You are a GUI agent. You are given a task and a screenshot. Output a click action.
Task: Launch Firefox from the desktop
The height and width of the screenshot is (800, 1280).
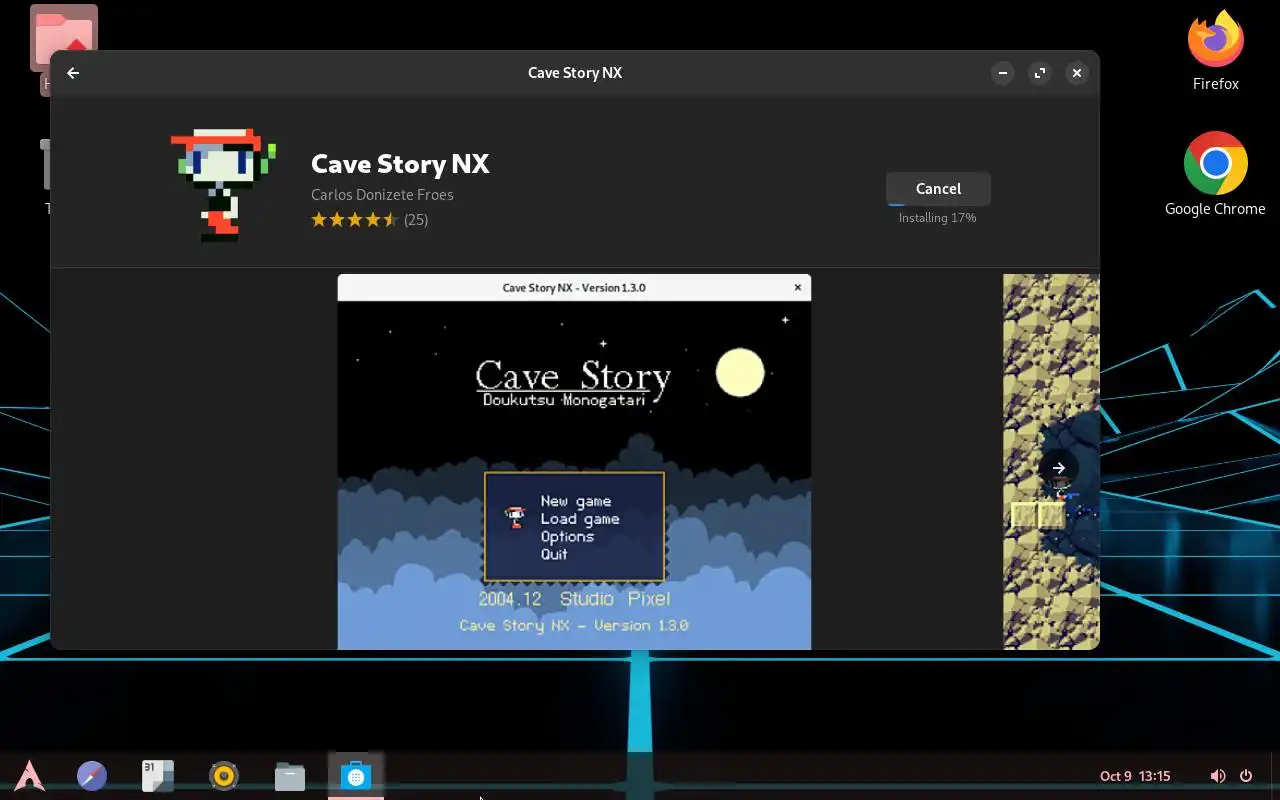[1216, 50]
